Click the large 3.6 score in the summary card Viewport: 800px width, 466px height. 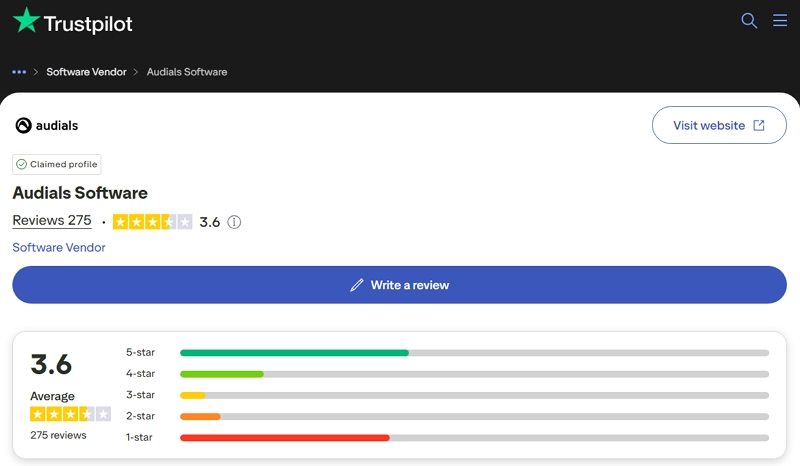pos(51,364)
